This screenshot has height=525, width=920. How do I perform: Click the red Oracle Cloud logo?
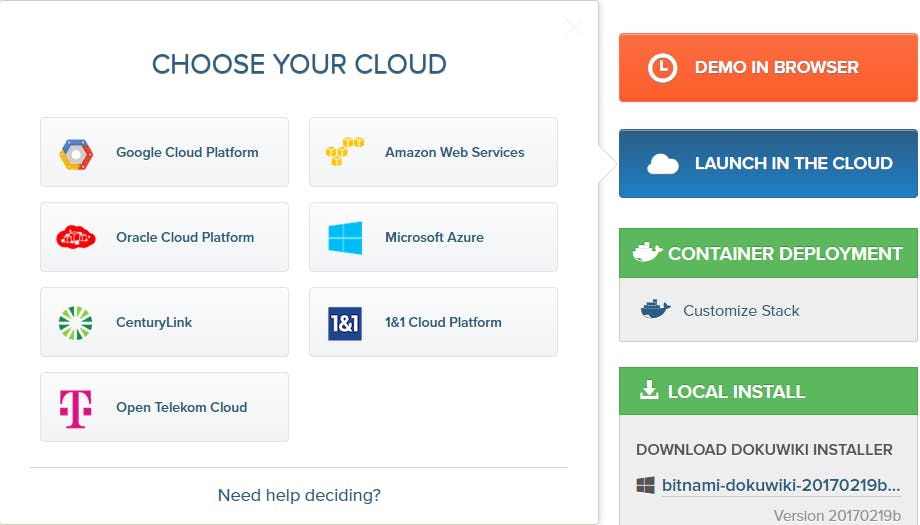76,238
